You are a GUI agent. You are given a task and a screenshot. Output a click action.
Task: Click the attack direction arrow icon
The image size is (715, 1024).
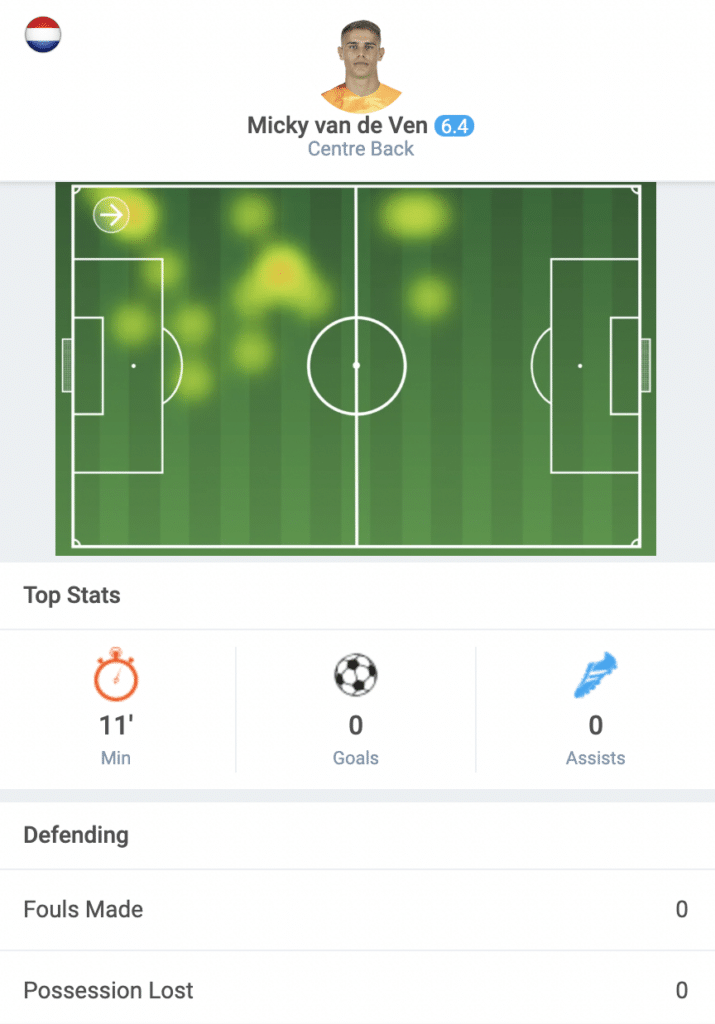[111, 215]
